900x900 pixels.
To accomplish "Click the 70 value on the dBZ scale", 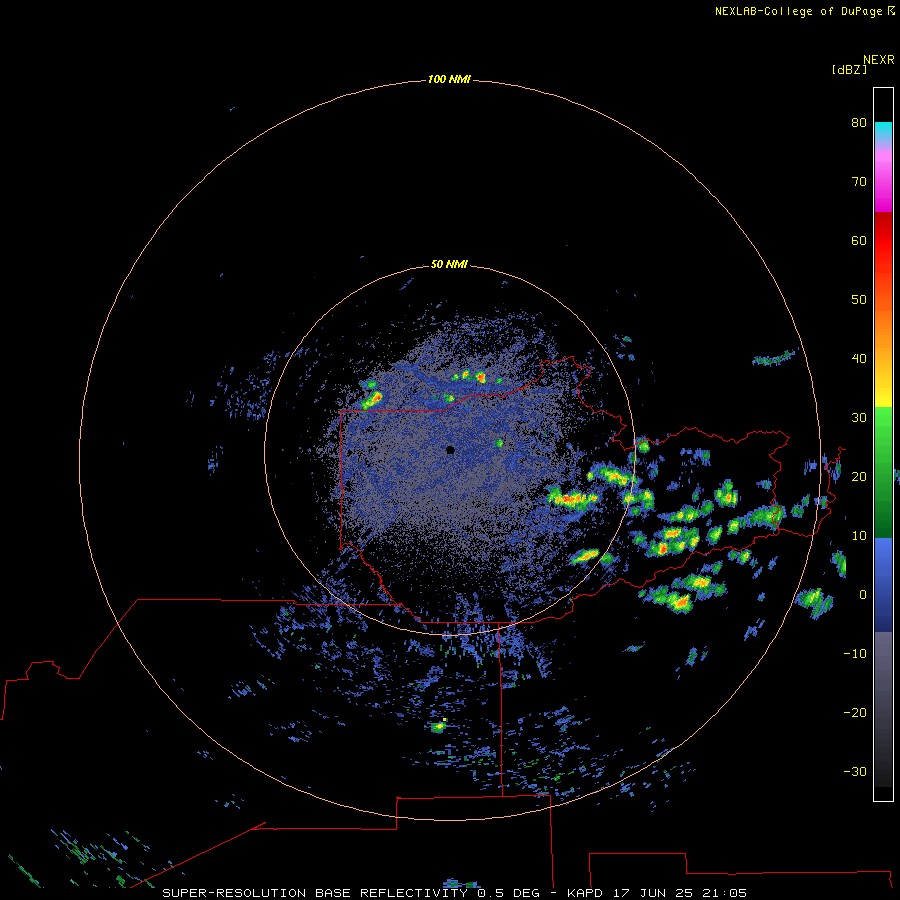I will click(859, 181).
